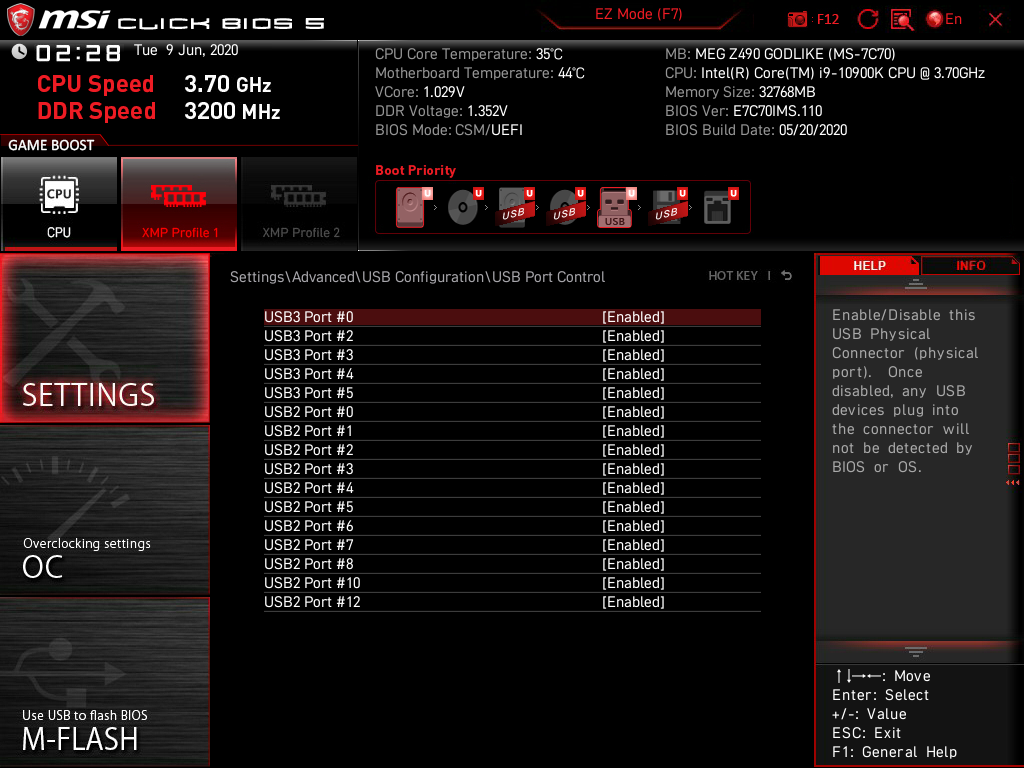This screenshot has height=768, width=1024.
Task: Switch to EZ Mode (F7)
Action: [638, 14]
